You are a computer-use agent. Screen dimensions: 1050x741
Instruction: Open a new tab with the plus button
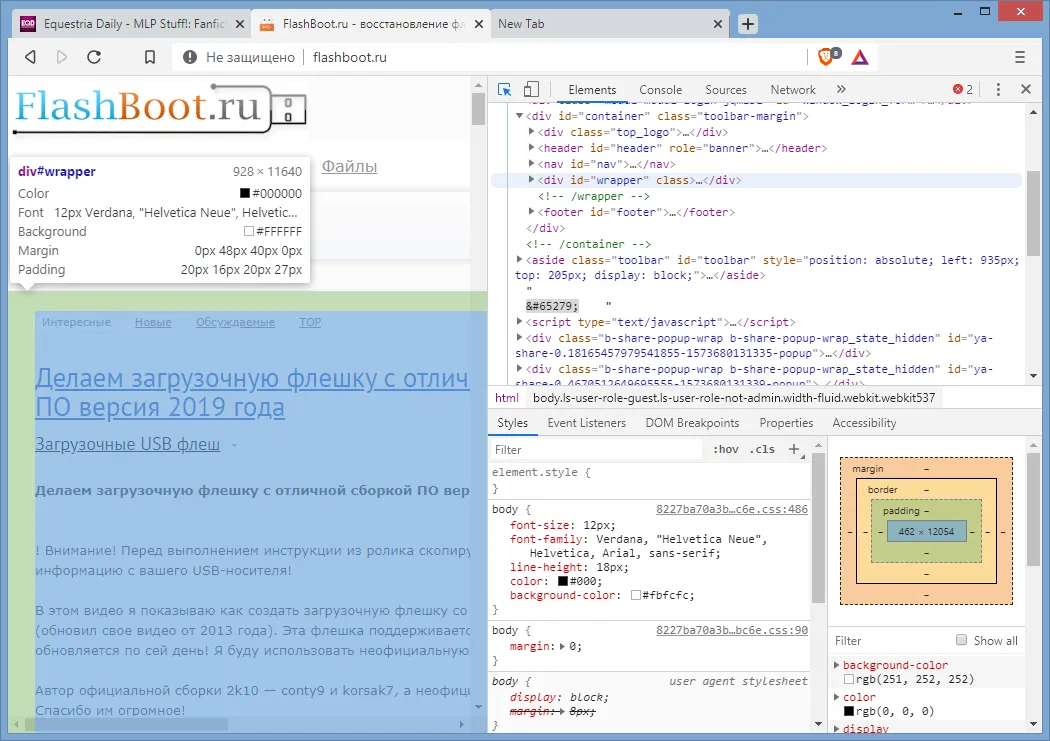(x=747, y=24)
